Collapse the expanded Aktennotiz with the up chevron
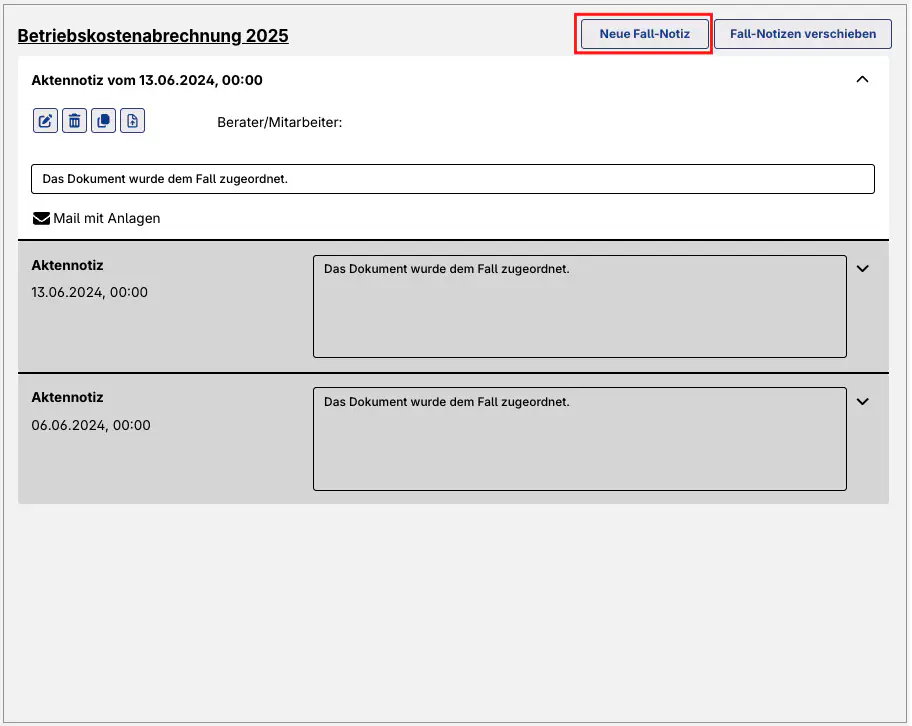 point(862,80)
